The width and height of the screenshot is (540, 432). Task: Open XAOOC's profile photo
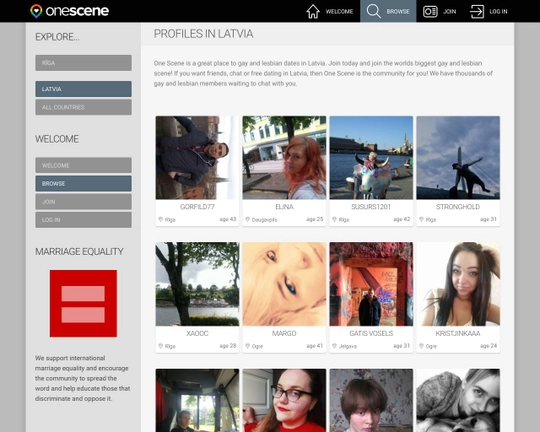(197, 284)
